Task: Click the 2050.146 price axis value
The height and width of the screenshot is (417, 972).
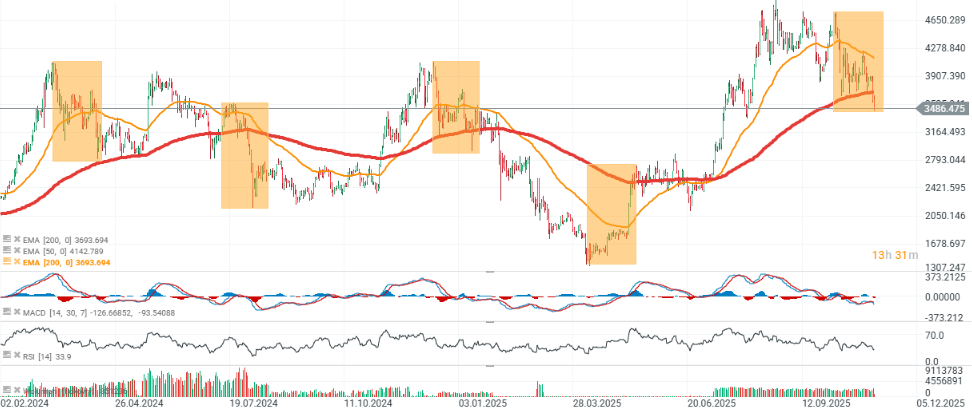Action: [945, 216]
